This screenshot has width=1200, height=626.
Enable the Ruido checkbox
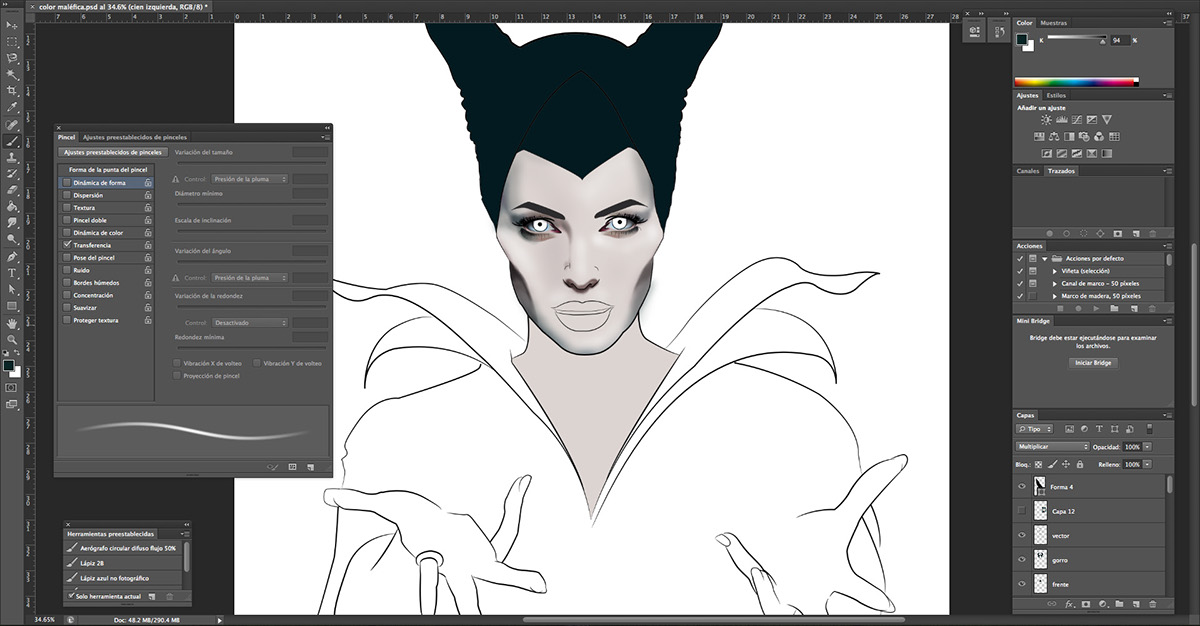tap(67, 270)
